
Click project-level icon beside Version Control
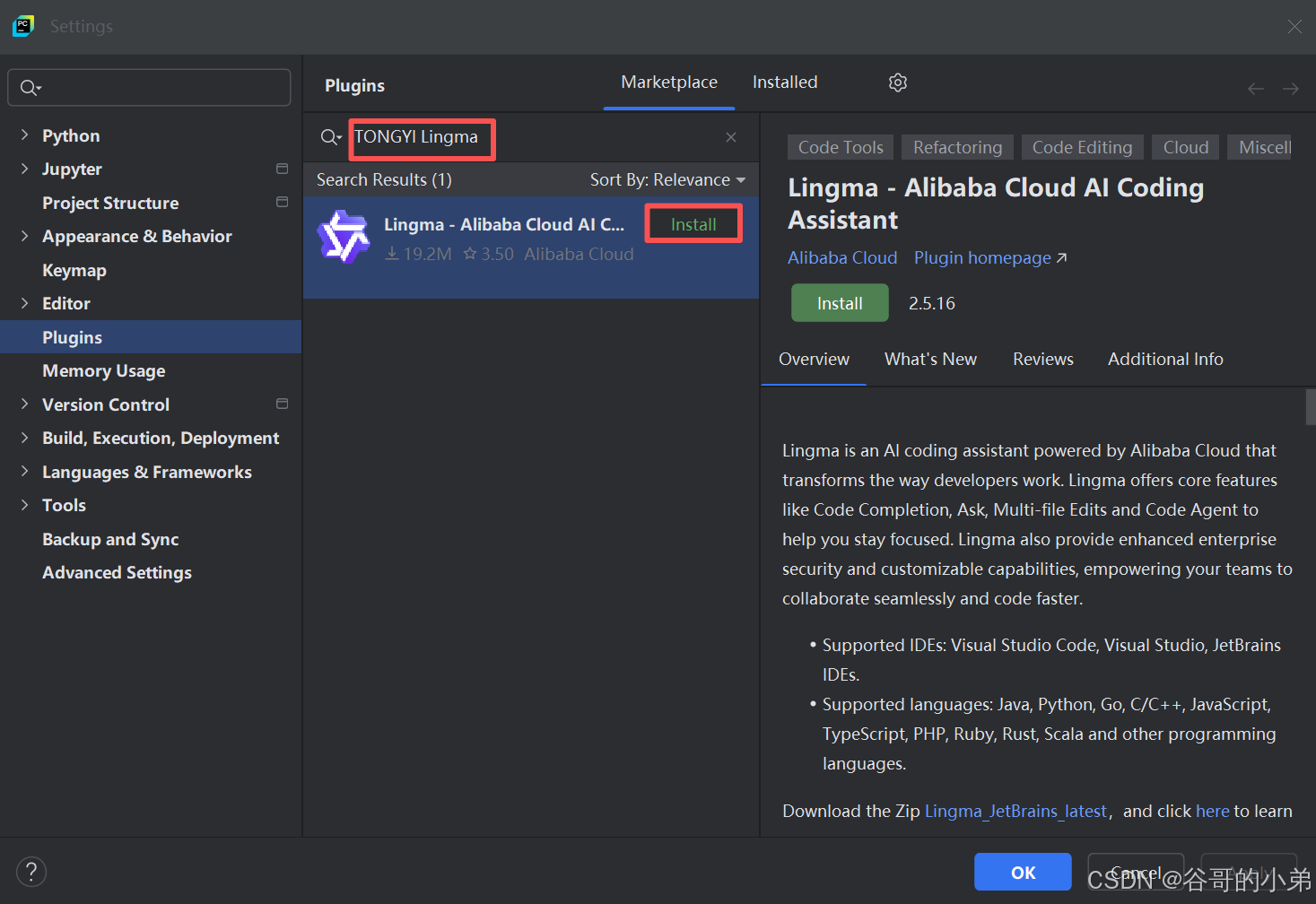[282, 404]
